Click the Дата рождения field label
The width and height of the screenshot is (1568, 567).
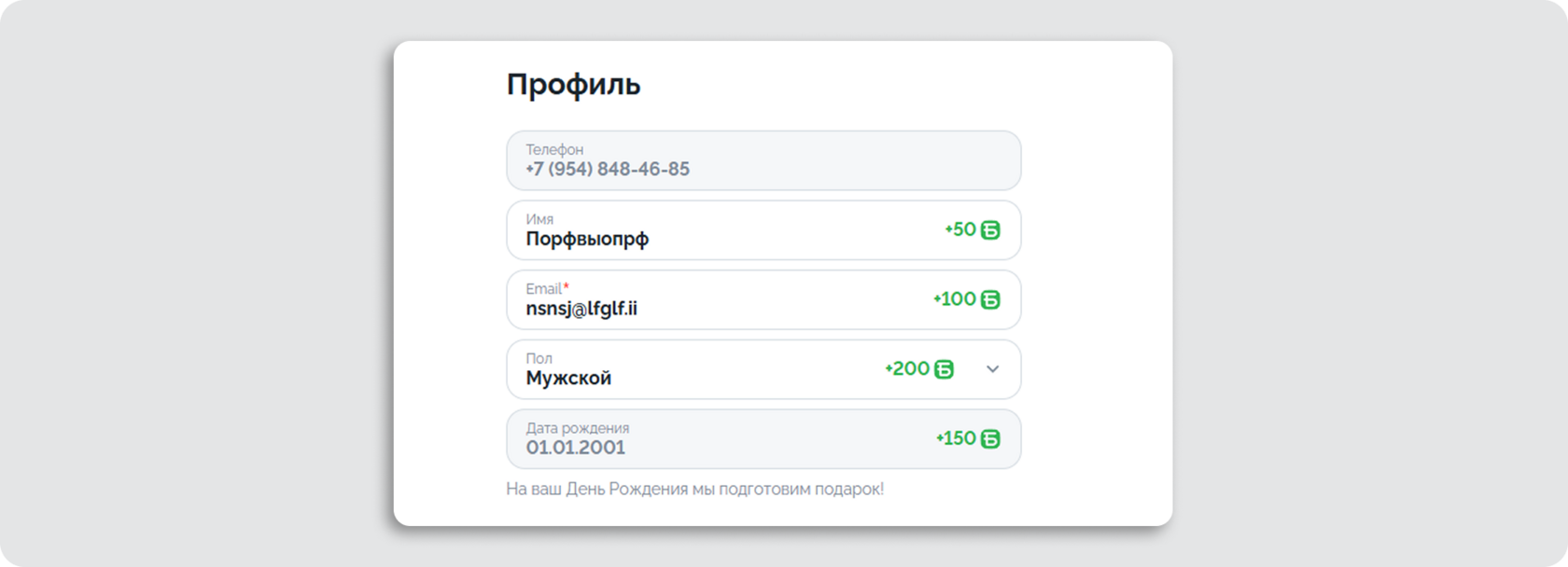(577, 428)
